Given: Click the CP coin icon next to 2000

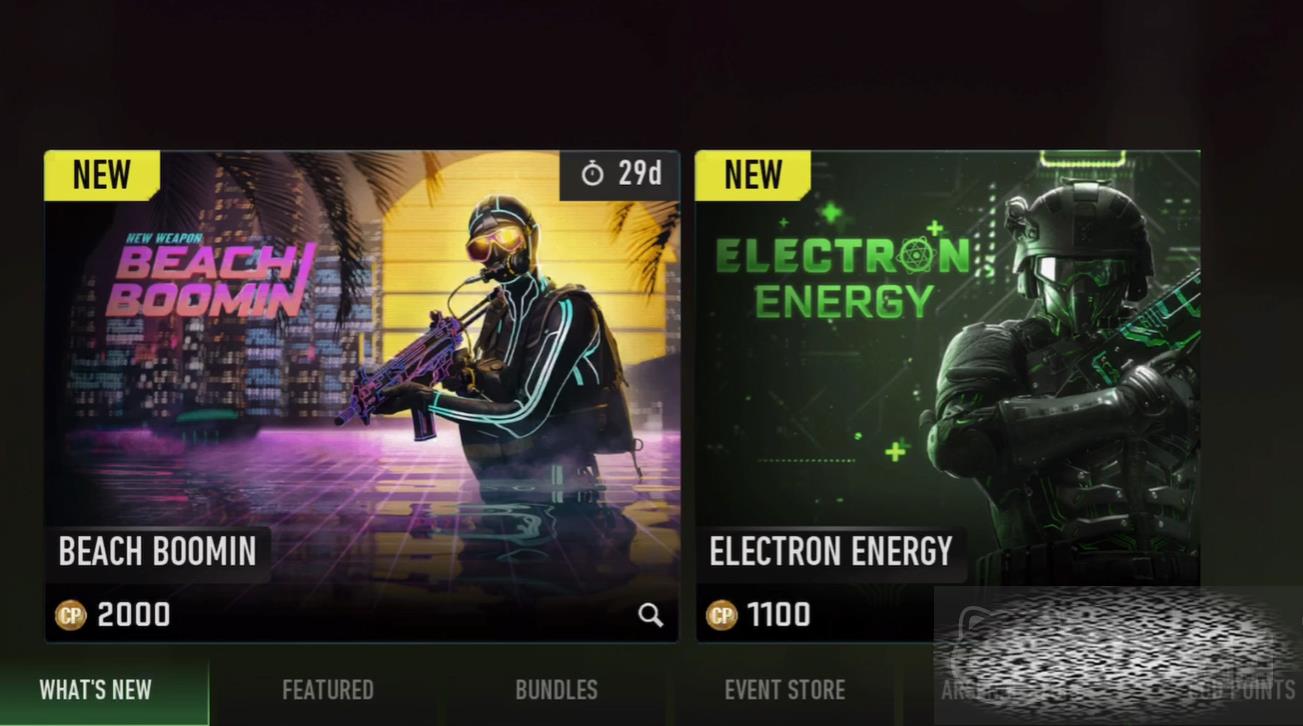Looking at the screenshot, I should pyautogui.click(x=71, y=615).
